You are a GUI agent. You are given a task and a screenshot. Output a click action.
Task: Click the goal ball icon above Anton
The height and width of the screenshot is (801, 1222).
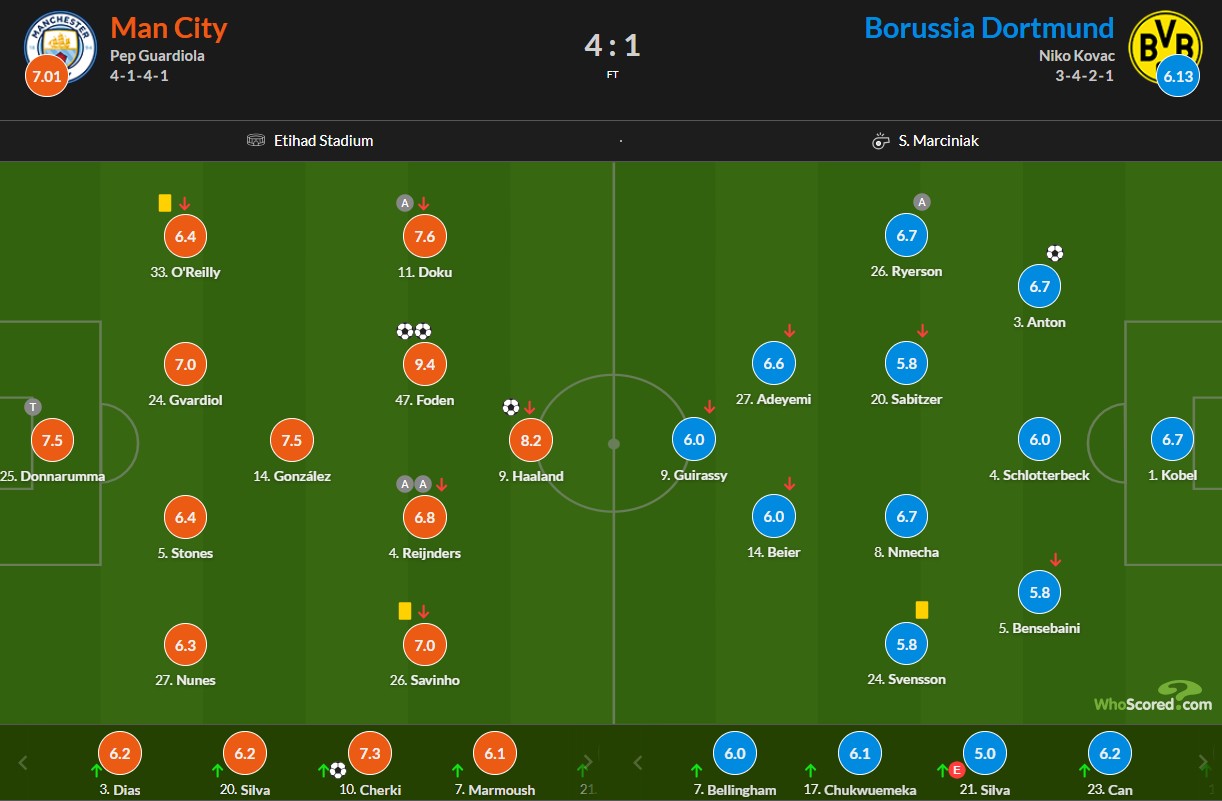pos(1054,253)
